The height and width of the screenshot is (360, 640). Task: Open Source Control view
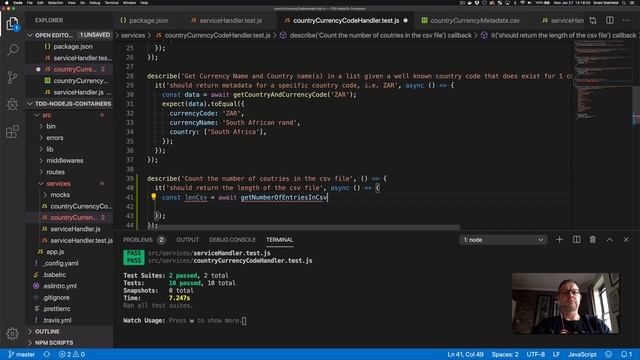13,77
